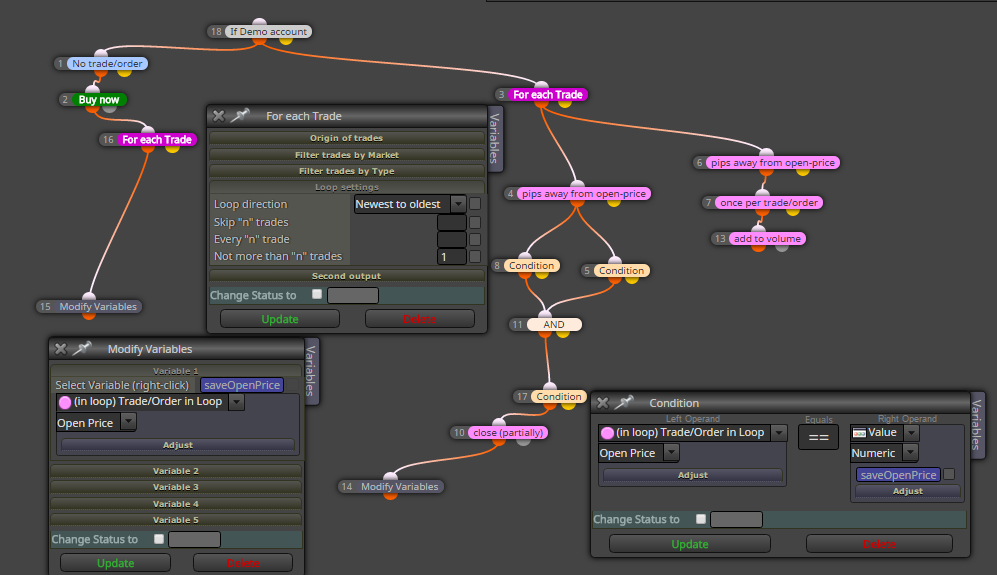Toggle checkbox beside Loop direction
This screenshot has width=997, height=575.
click(475, 204)
